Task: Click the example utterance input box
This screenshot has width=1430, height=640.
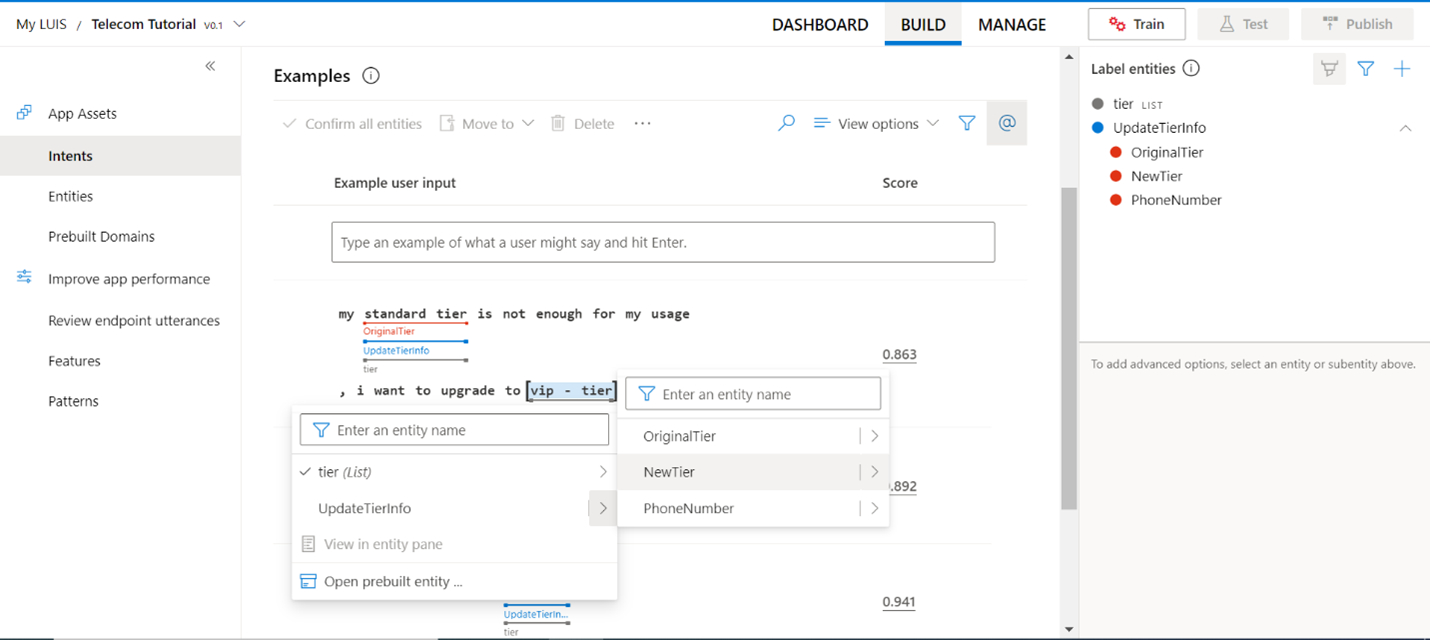Action: pos(663,242)
